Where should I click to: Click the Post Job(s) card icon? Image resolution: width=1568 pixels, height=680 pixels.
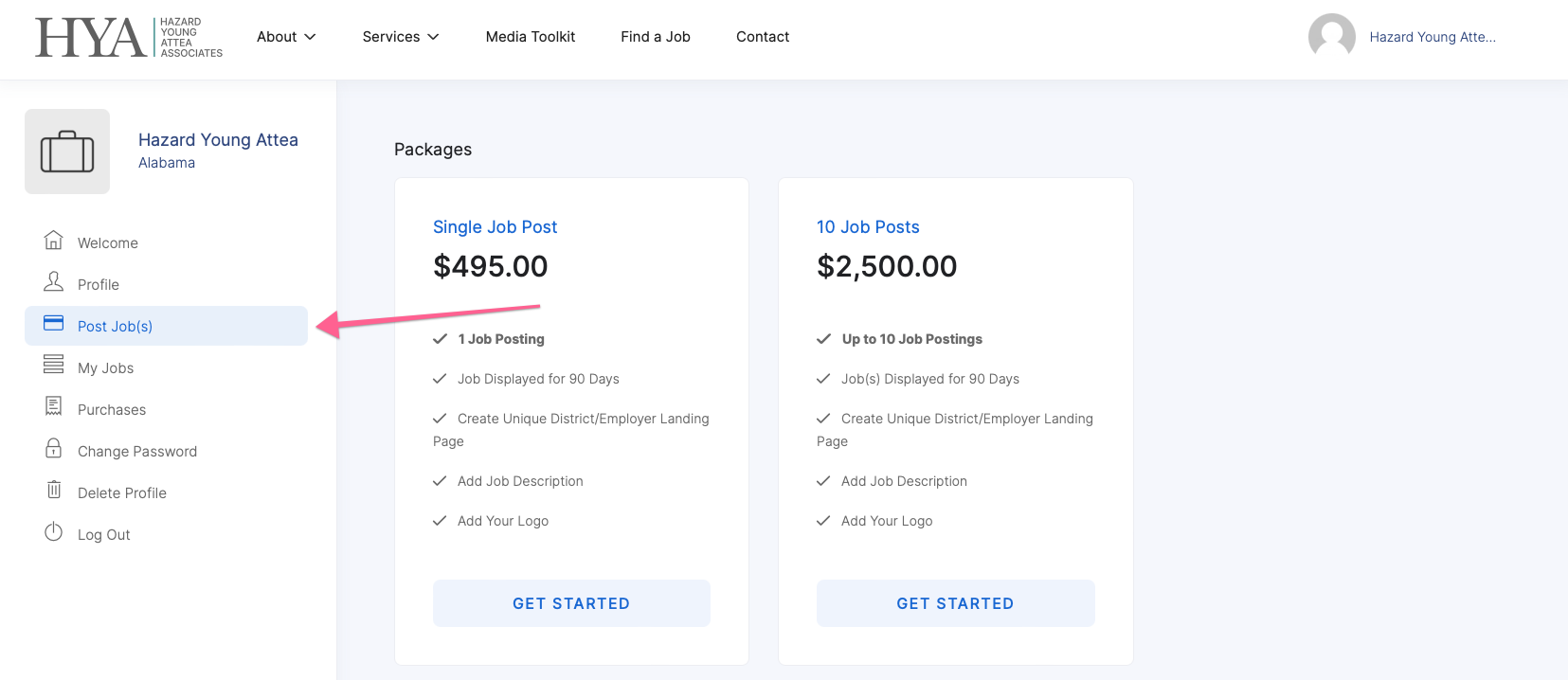(x=54, y=324)
